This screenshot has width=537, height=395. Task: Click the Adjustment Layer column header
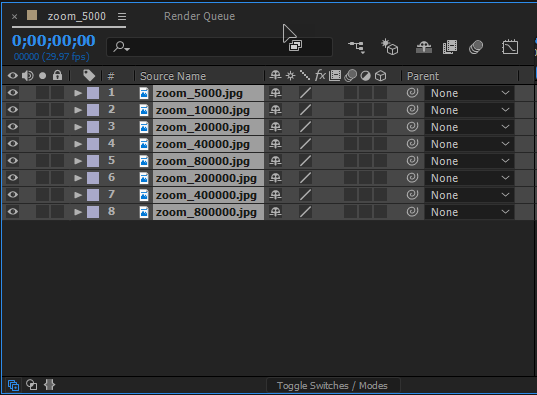(365, 76)
